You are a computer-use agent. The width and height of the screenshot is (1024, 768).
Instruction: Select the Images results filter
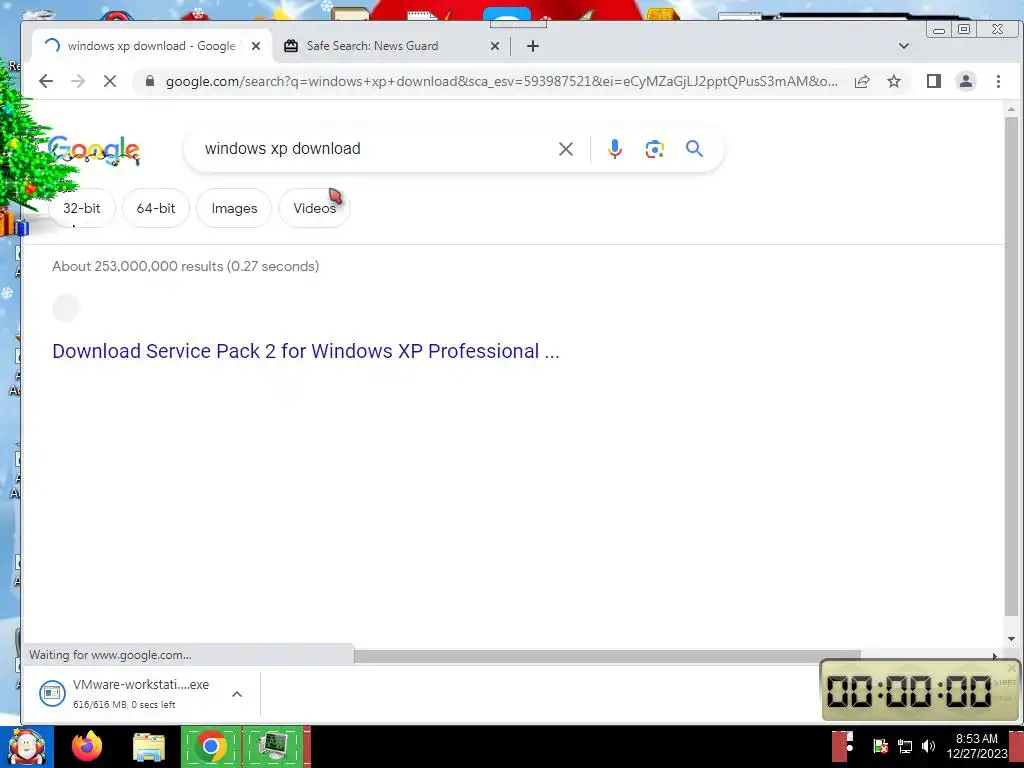coord(234,208)
